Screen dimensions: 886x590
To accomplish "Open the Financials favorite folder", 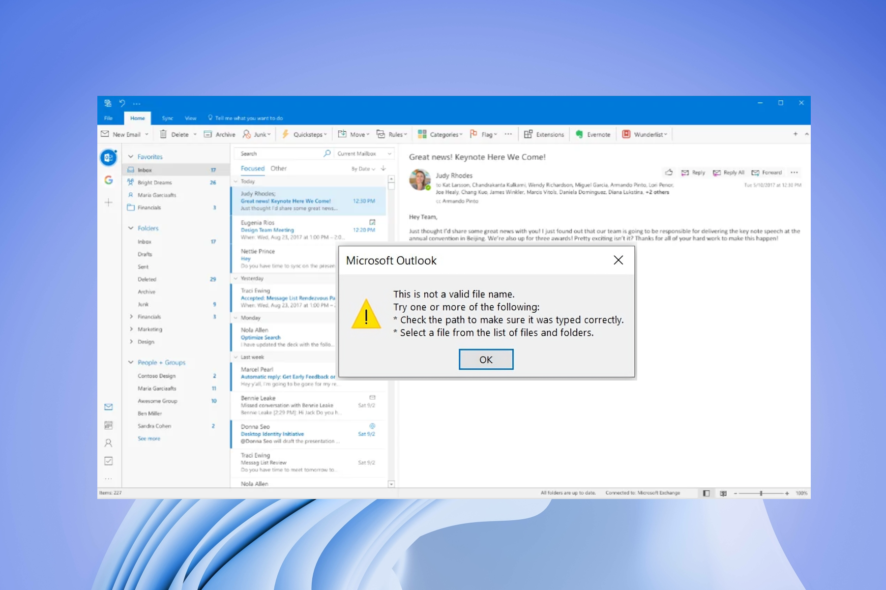I will pyautogui.click(x=176, y=207).
